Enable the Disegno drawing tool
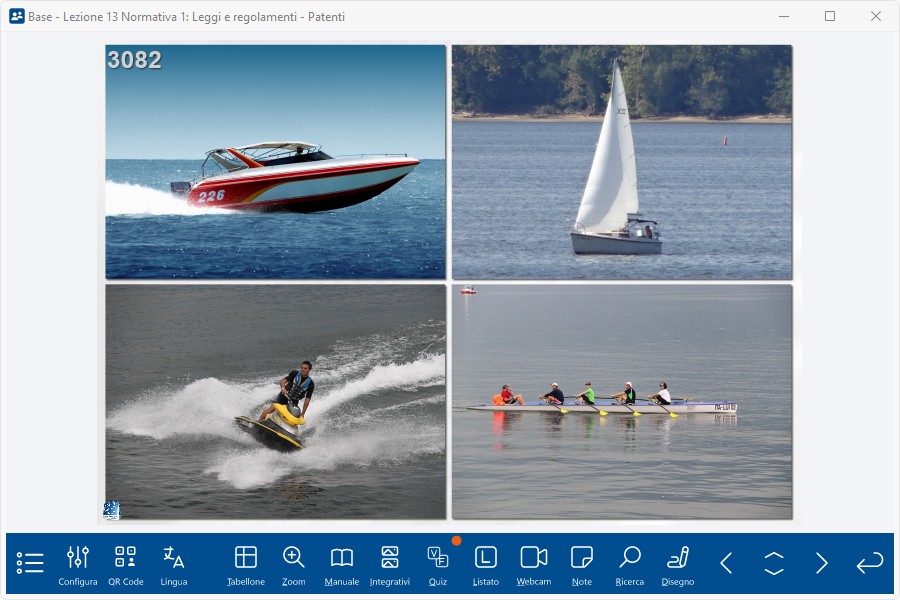This screenshot has height=600, width=900. pyautogui.click(x=678, y=564)
